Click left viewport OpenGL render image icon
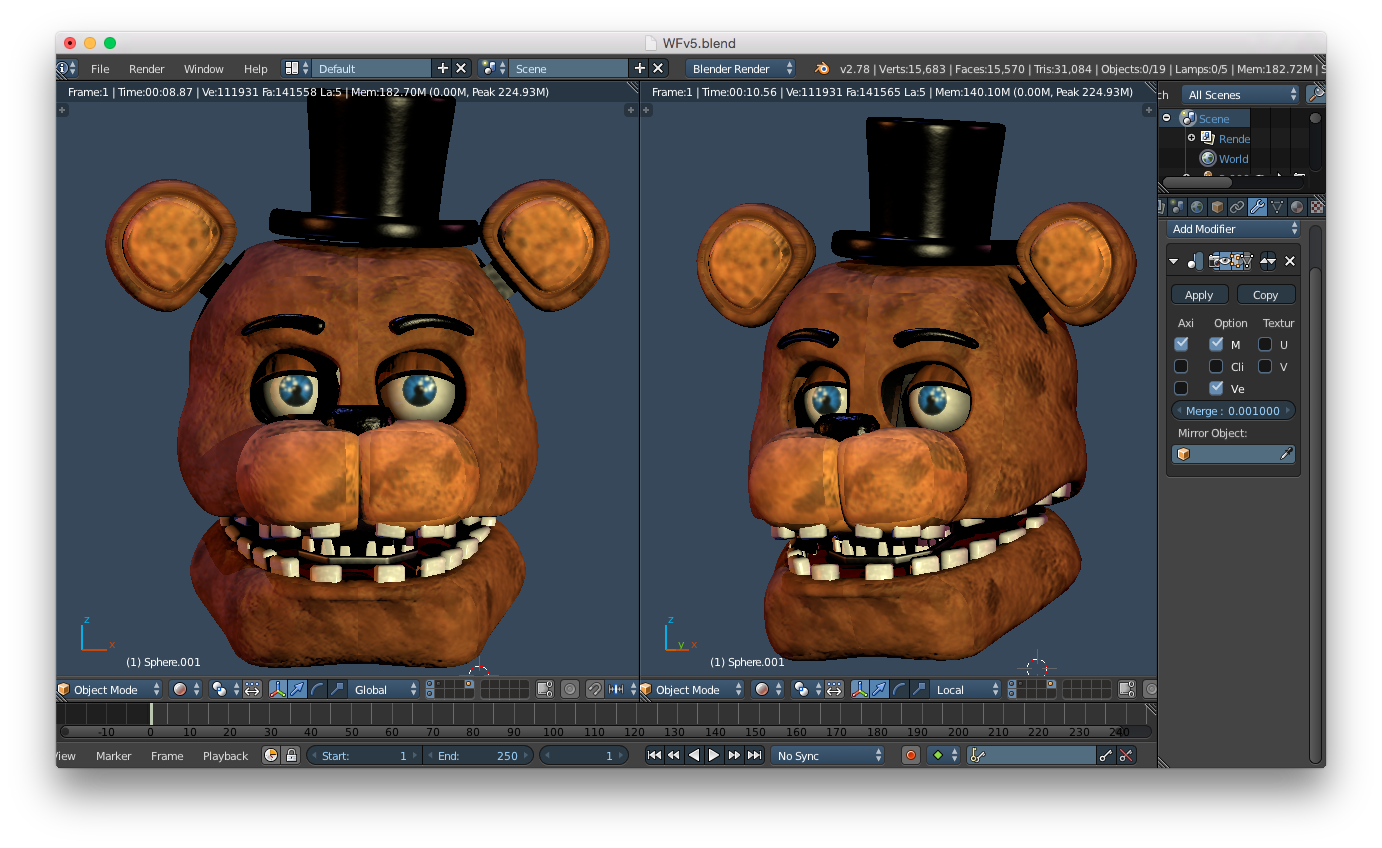Viewport: 1382px width, 848px height. pos(545,689)
